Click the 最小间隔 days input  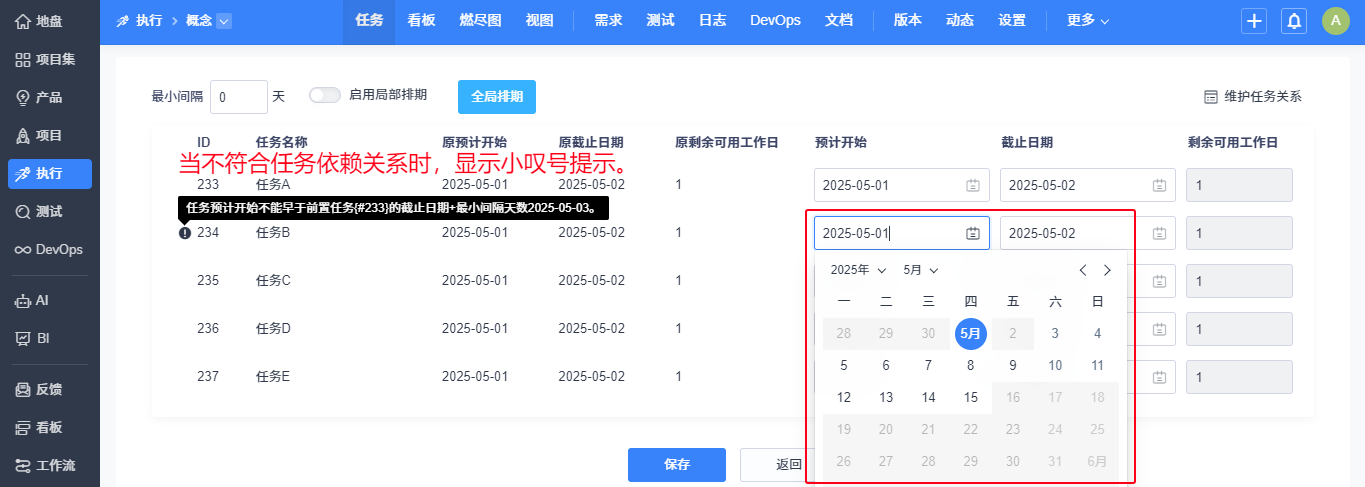[239, 97]
